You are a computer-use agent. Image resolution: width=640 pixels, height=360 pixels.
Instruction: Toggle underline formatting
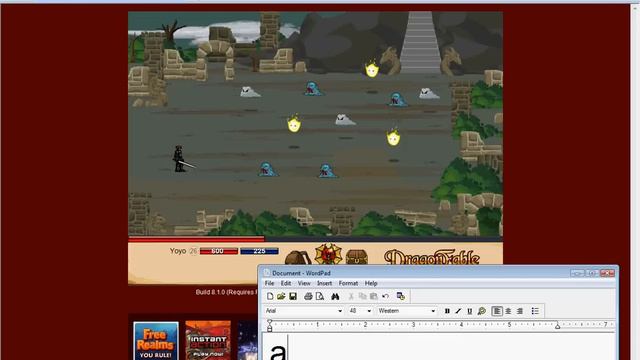pos(470,311)
